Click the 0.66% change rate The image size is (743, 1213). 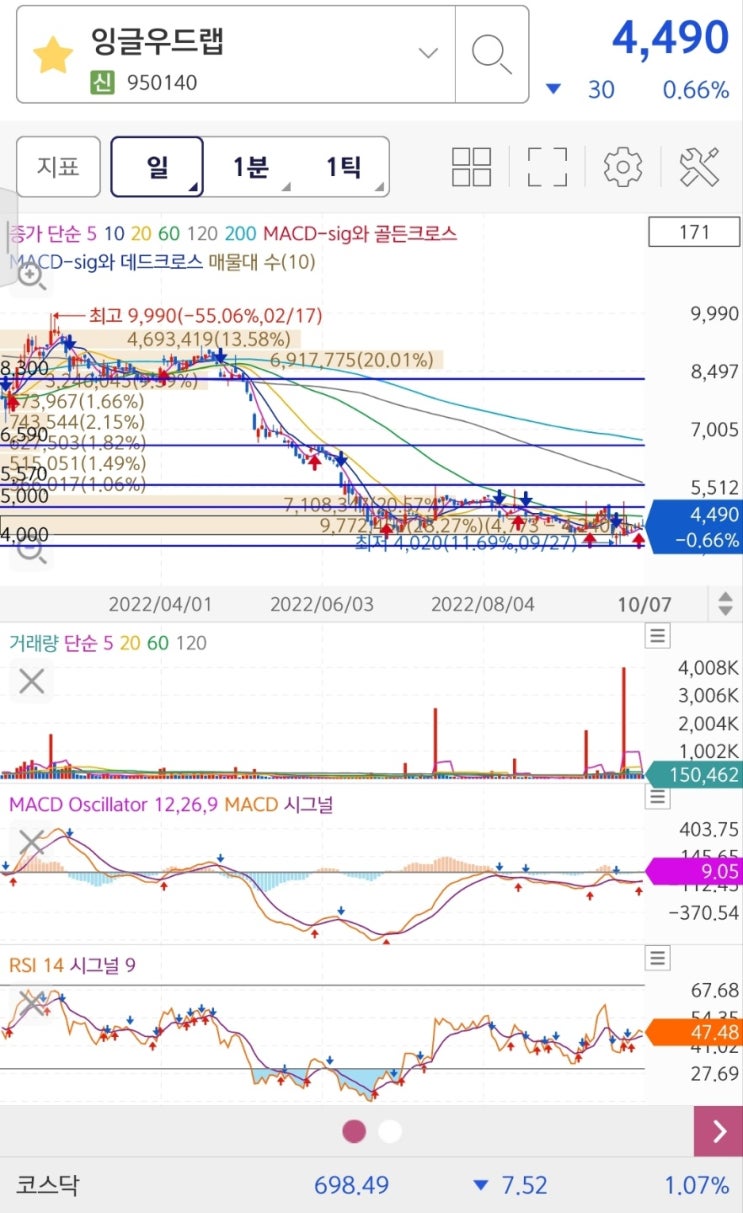tap(695, 90)
